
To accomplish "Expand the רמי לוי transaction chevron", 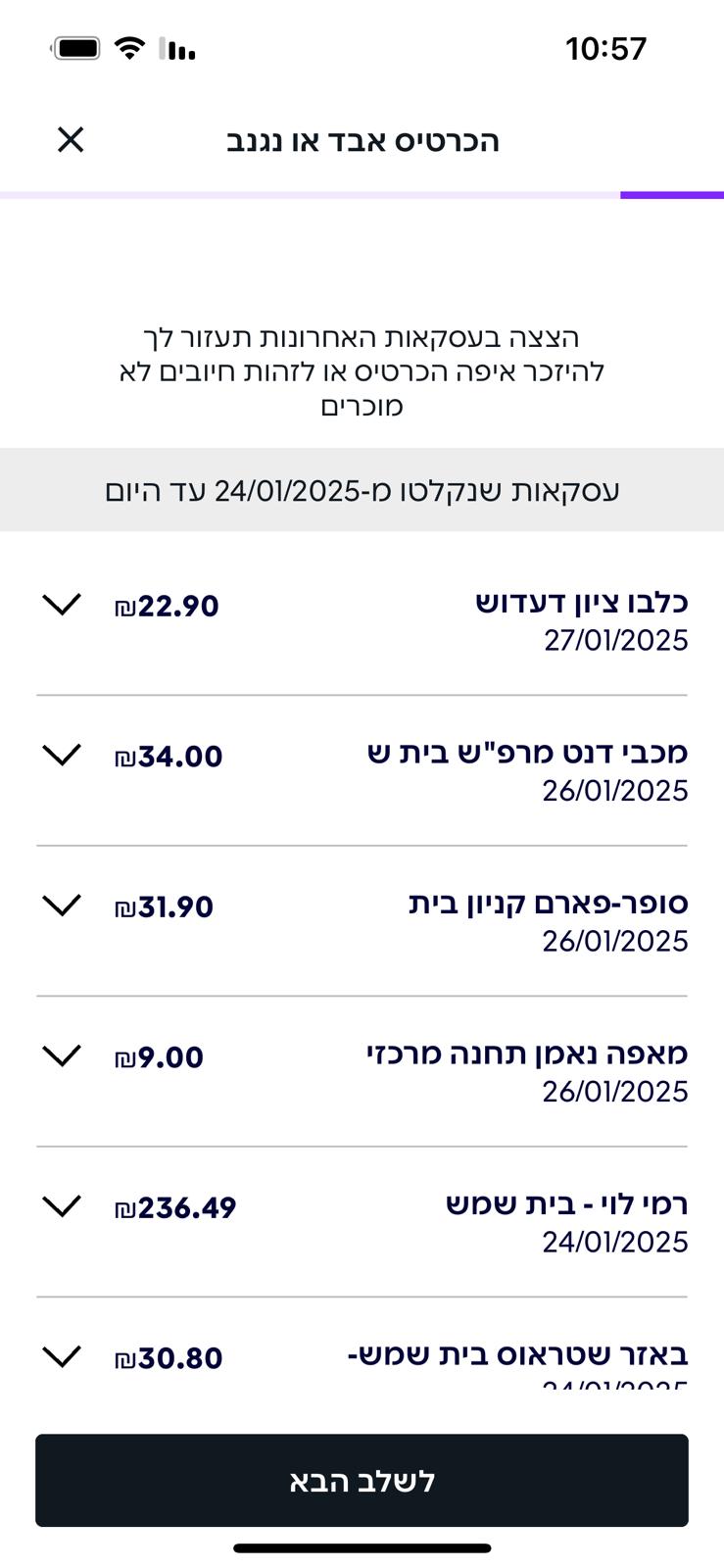I will pyautogui.click(x=62, y=1206).
